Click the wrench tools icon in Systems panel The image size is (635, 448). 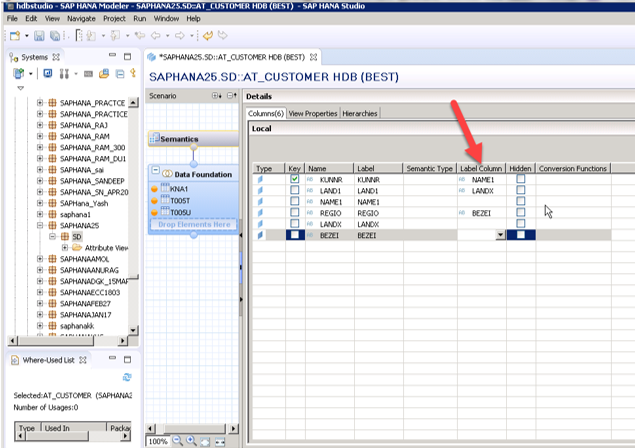coord(64,74)
